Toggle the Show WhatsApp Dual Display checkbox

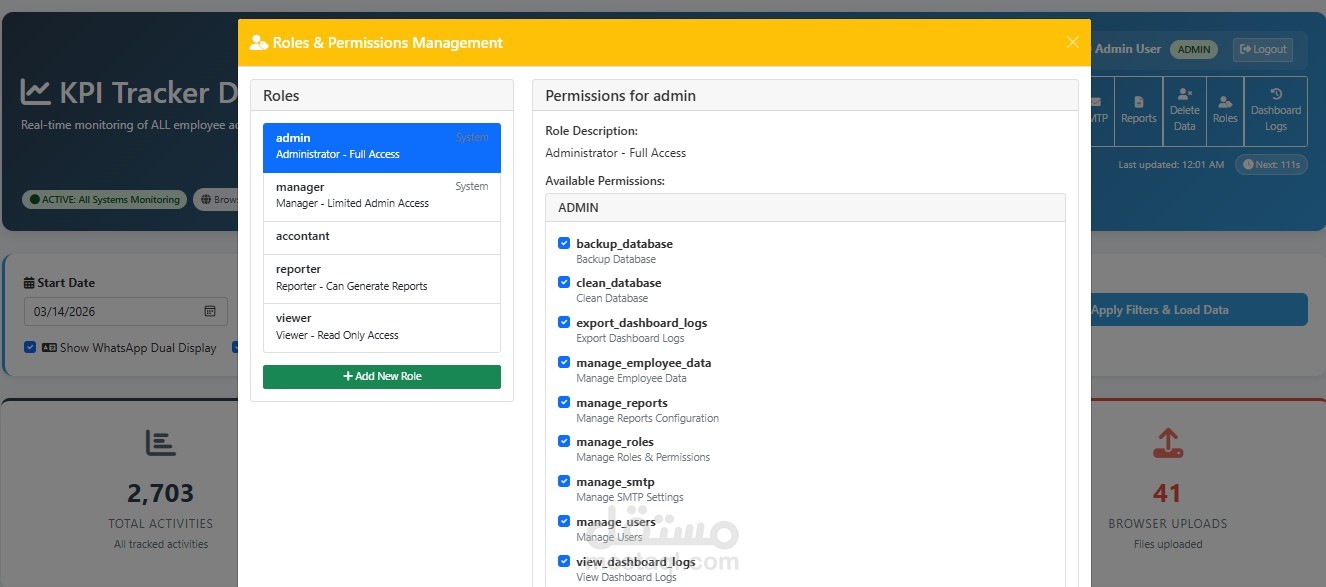point(30,347)
